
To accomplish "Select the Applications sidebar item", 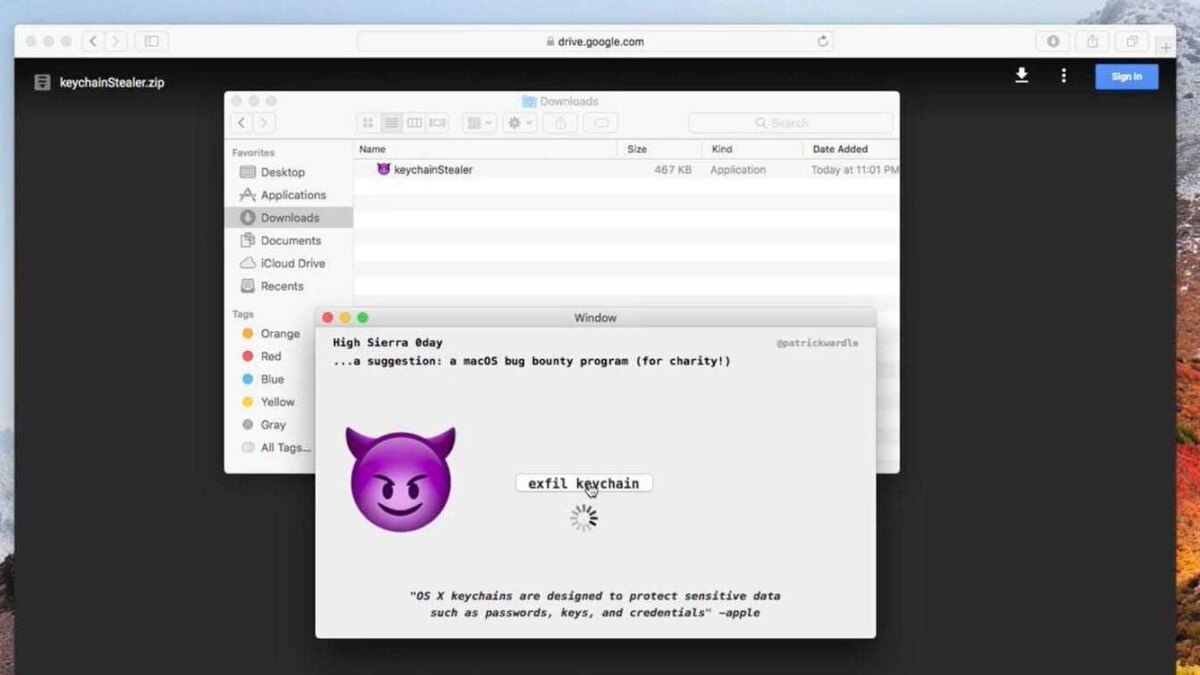I will 294,194.
